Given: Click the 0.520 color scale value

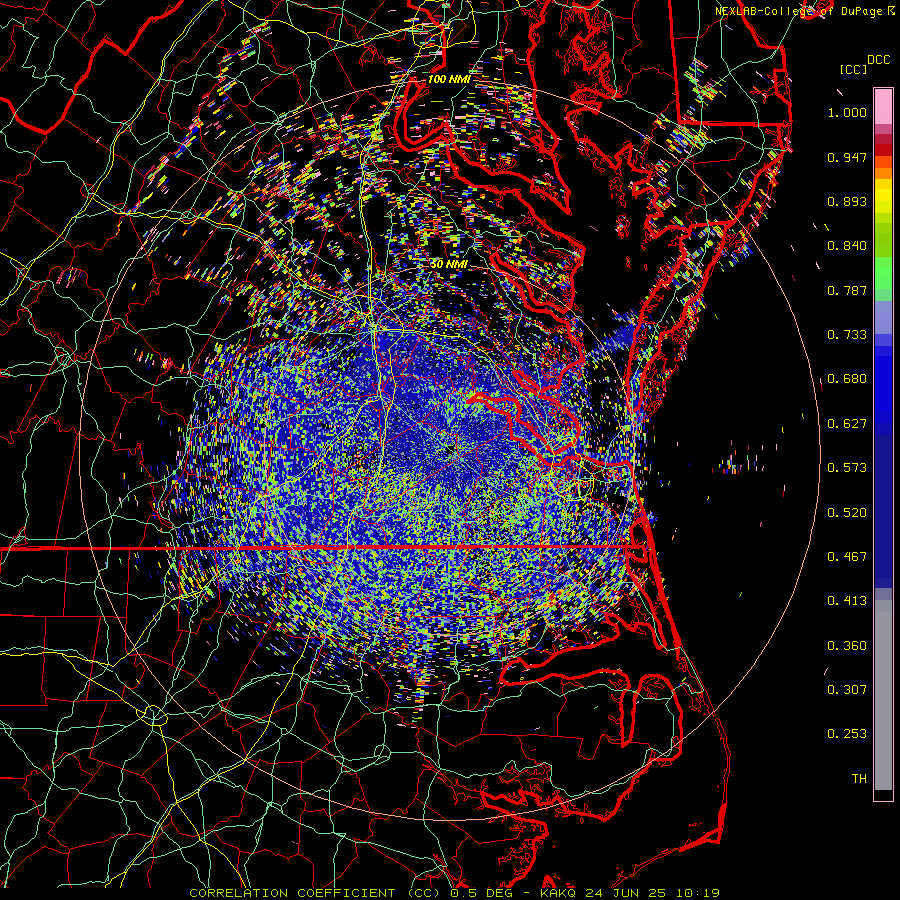Looking at the screenshot, I should [847, 513].
